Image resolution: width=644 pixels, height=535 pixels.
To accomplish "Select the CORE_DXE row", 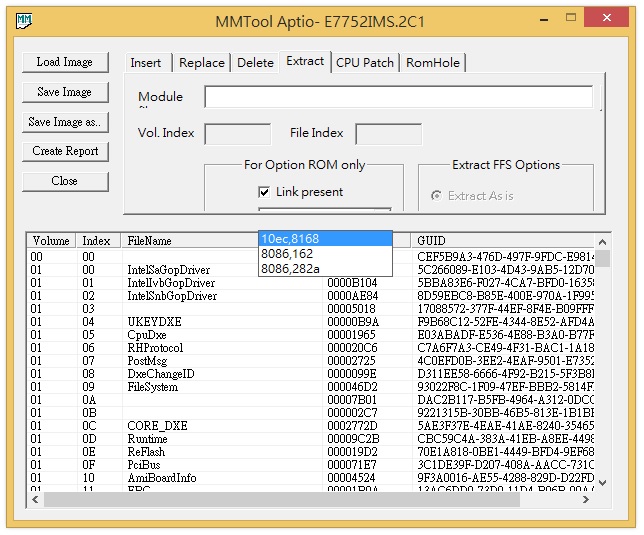I will (x=310, y=426).
